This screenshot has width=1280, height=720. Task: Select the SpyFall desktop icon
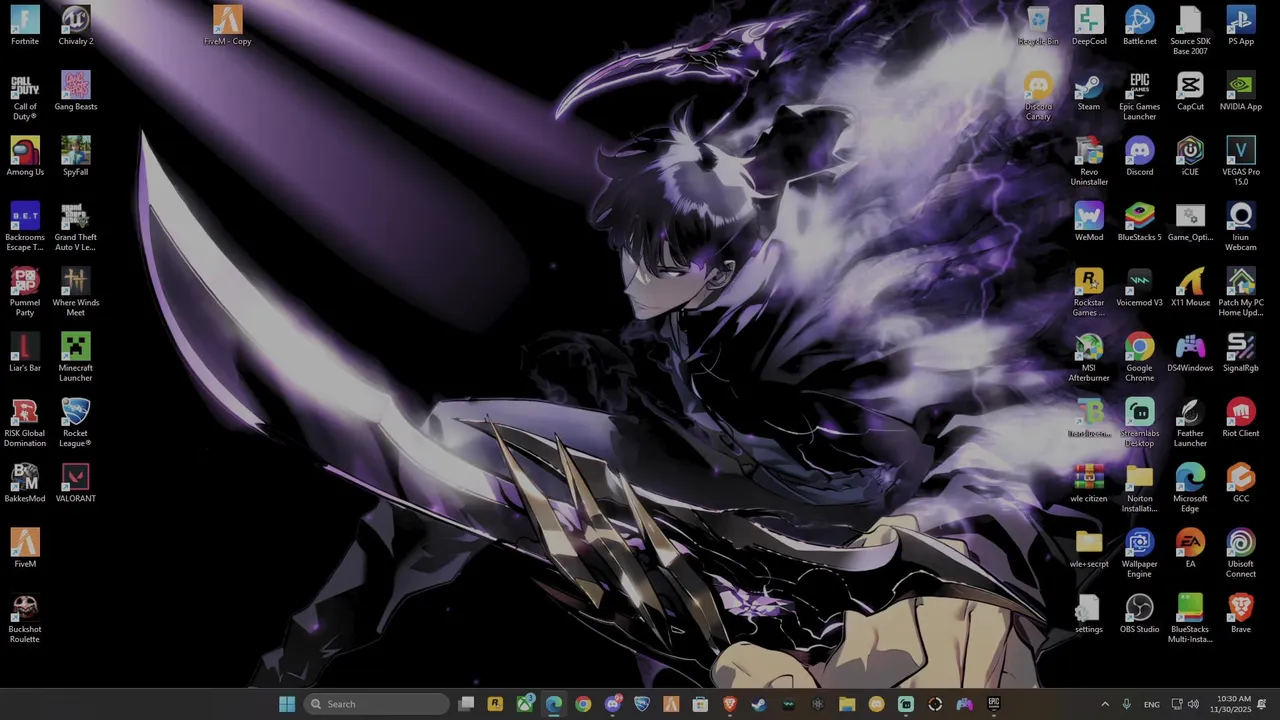tap(76, 156)
